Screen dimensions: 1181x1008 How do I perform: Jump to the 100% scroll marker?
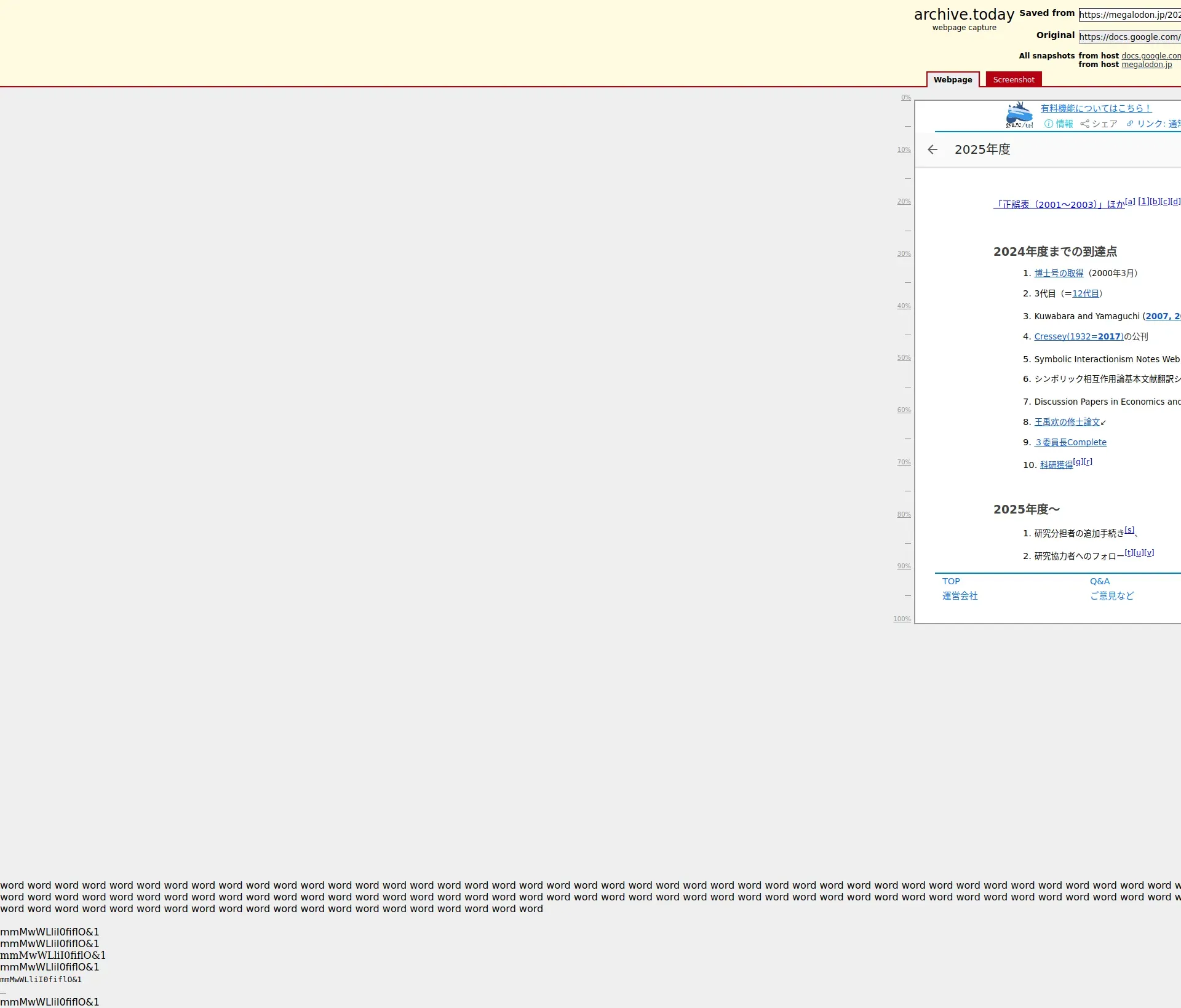pos(902,619)
